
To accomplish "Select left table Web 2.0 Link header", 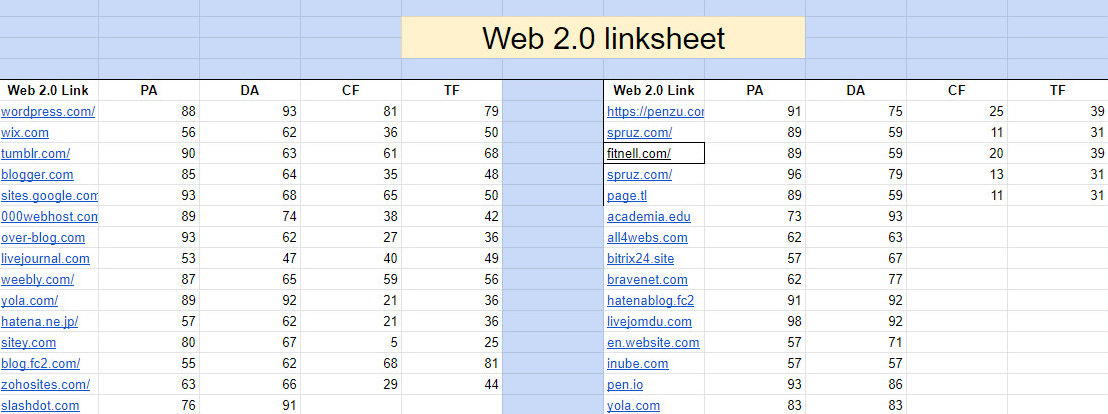I will click(x=48, y=90).
